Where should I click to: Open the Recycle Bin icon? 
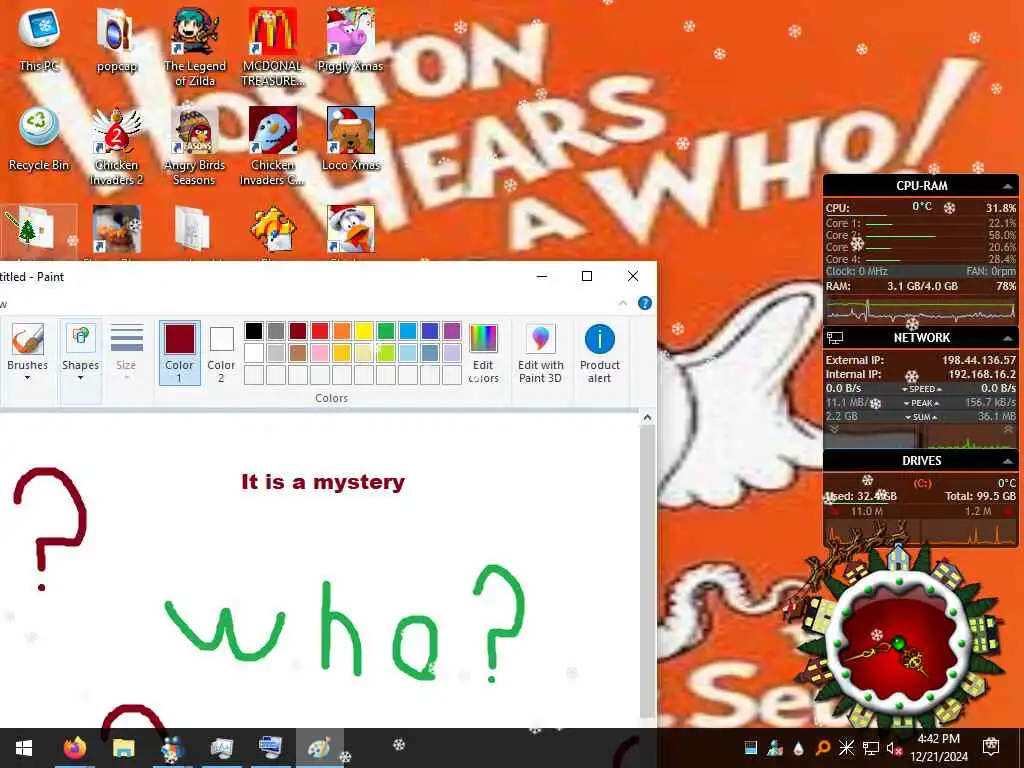[39, 138]
